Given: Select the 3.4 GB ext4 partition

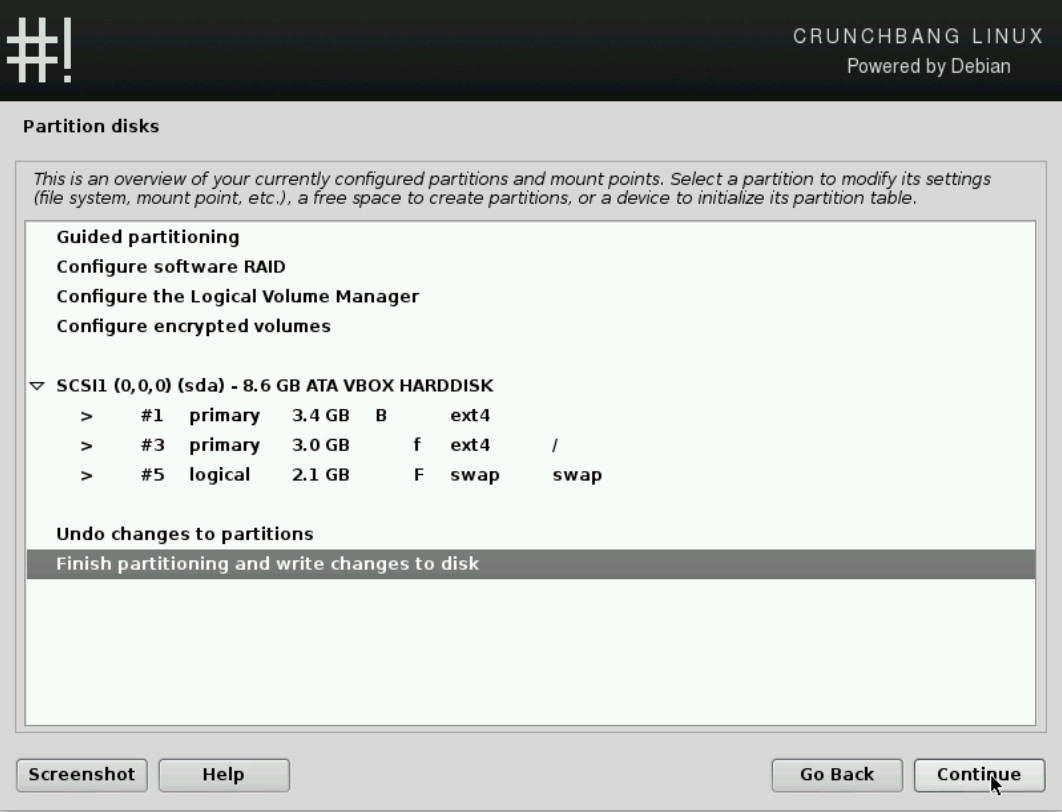Looking at the screenshot, I should [x=300, y=415].
